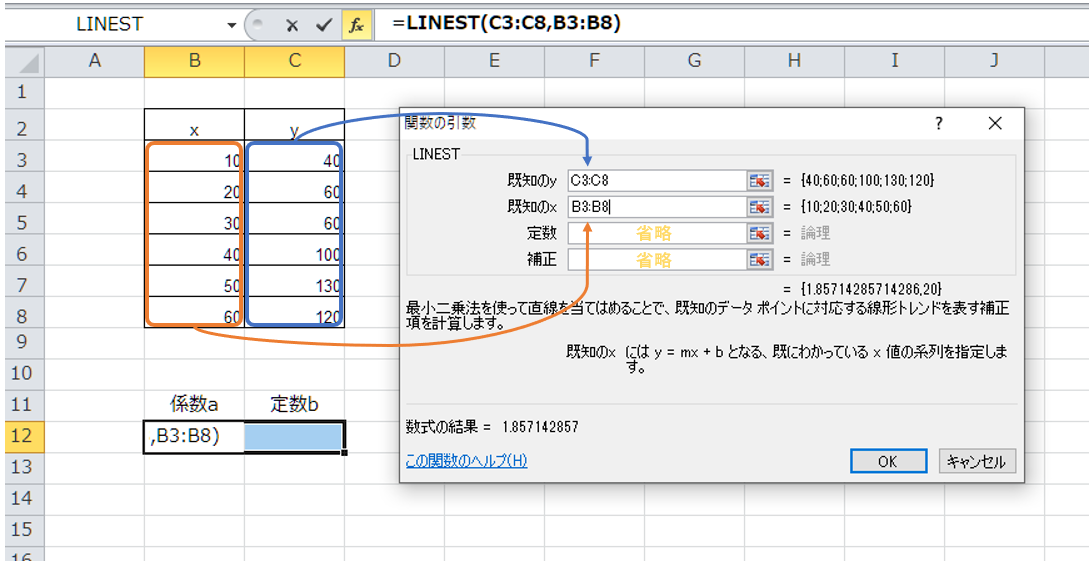Viewport: 1090px width, 571px height.
Task: Select column A header
Action: click(x=95, y=61)
